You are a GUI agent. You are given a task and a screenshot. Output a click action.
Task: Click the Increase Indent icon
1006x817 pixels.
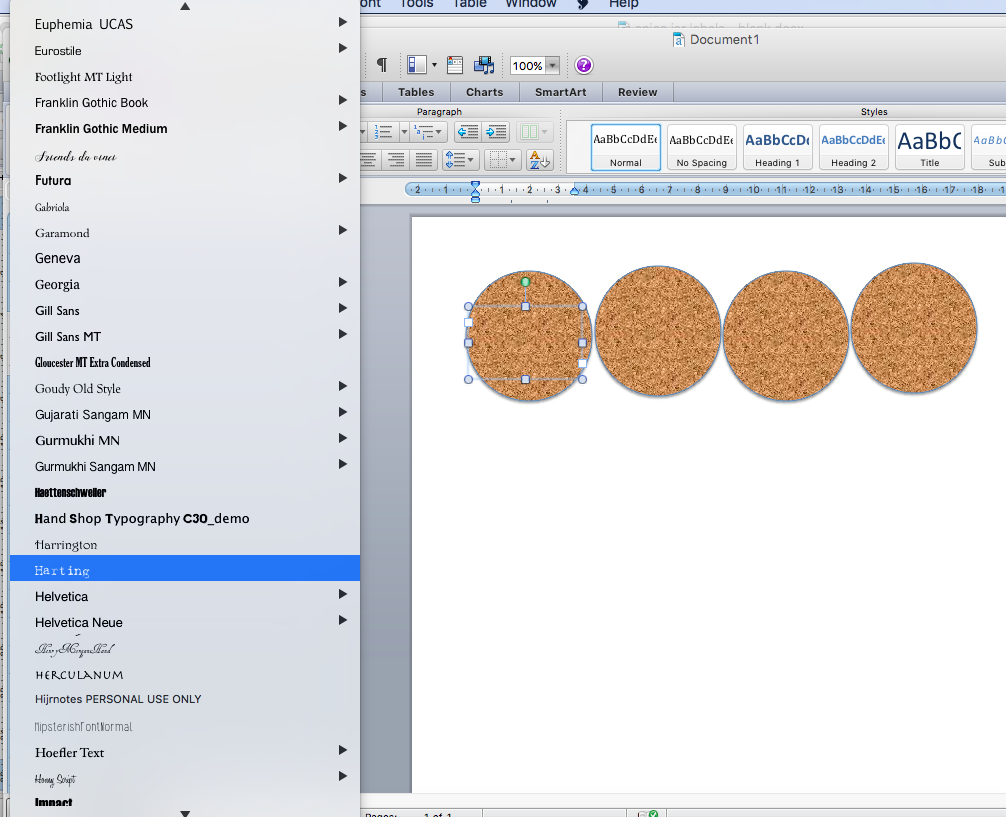(497, 132)
